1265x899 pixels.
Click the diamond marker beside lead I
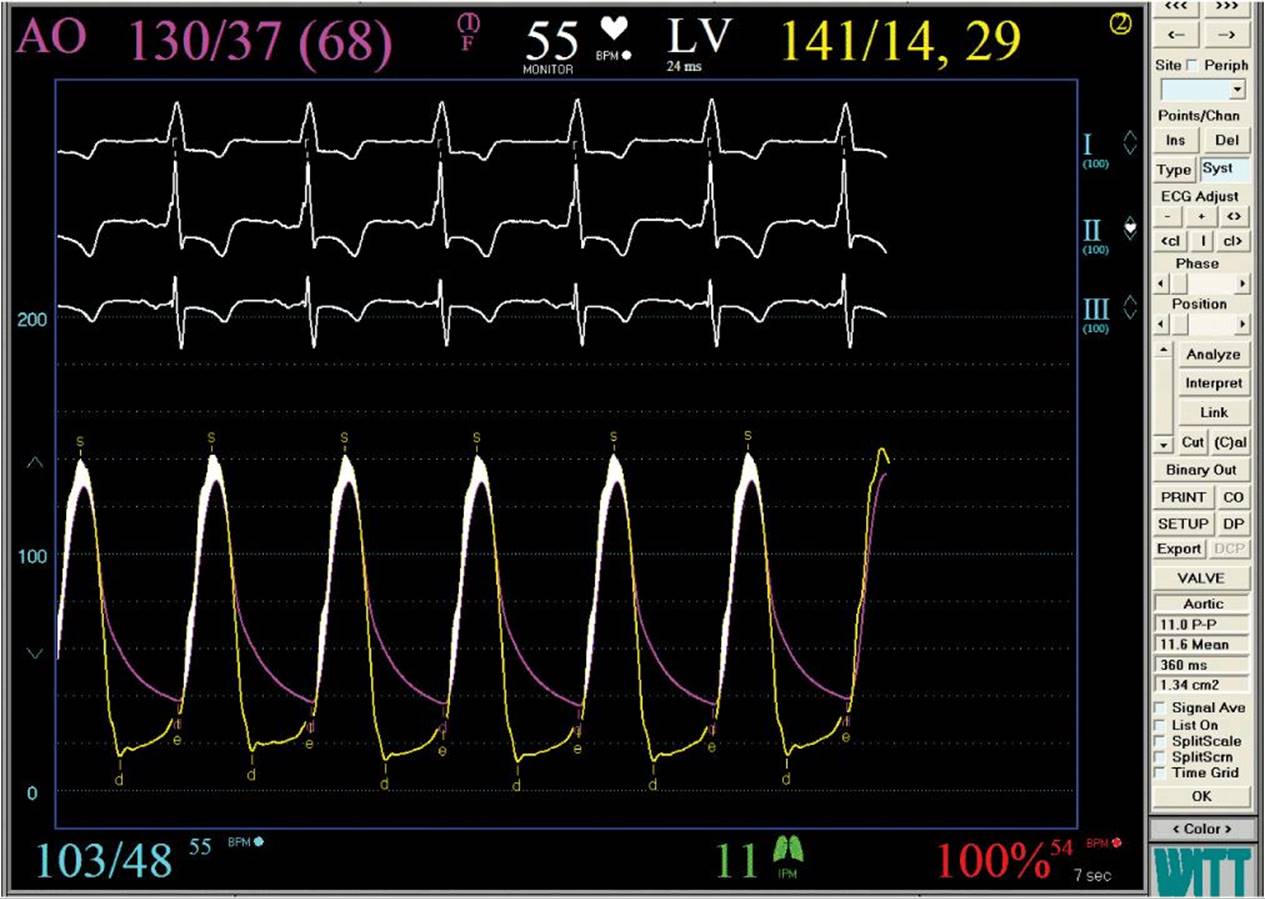pos(1130,143)
